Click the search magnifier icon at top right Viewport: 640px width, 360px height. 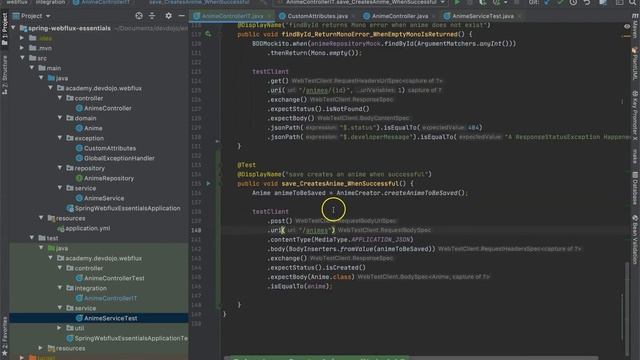(633, 2)
